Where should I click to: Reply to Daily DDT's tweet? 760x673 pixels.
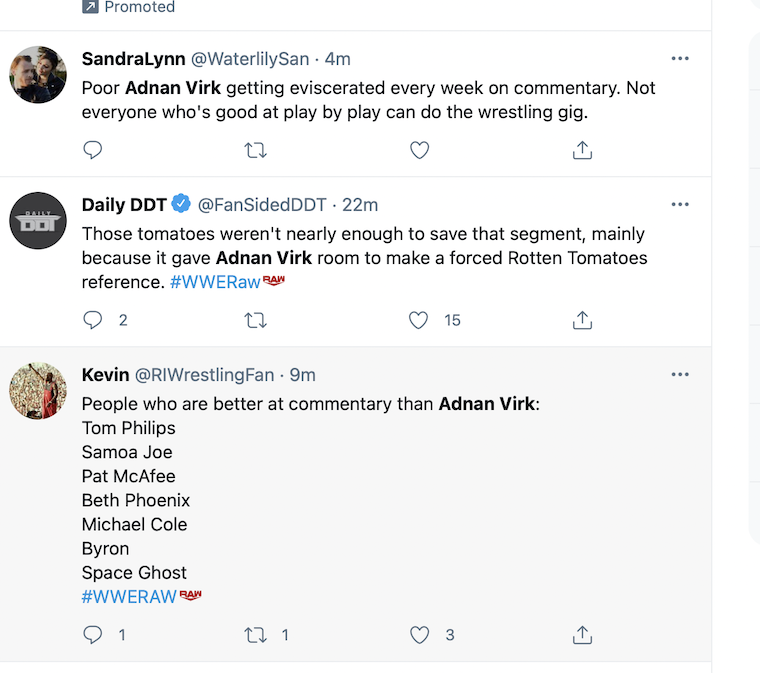click(x=93, y=320)
